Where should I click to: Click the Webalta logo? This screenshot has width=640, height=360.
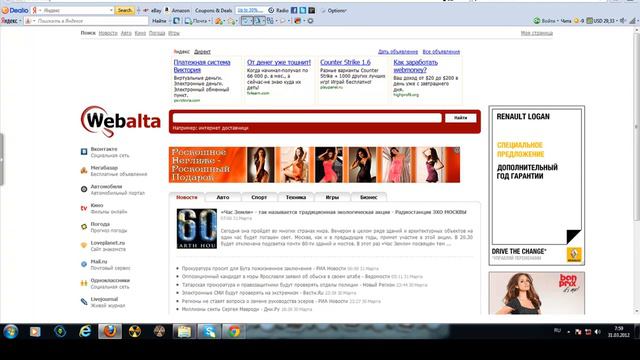point(121,121)
